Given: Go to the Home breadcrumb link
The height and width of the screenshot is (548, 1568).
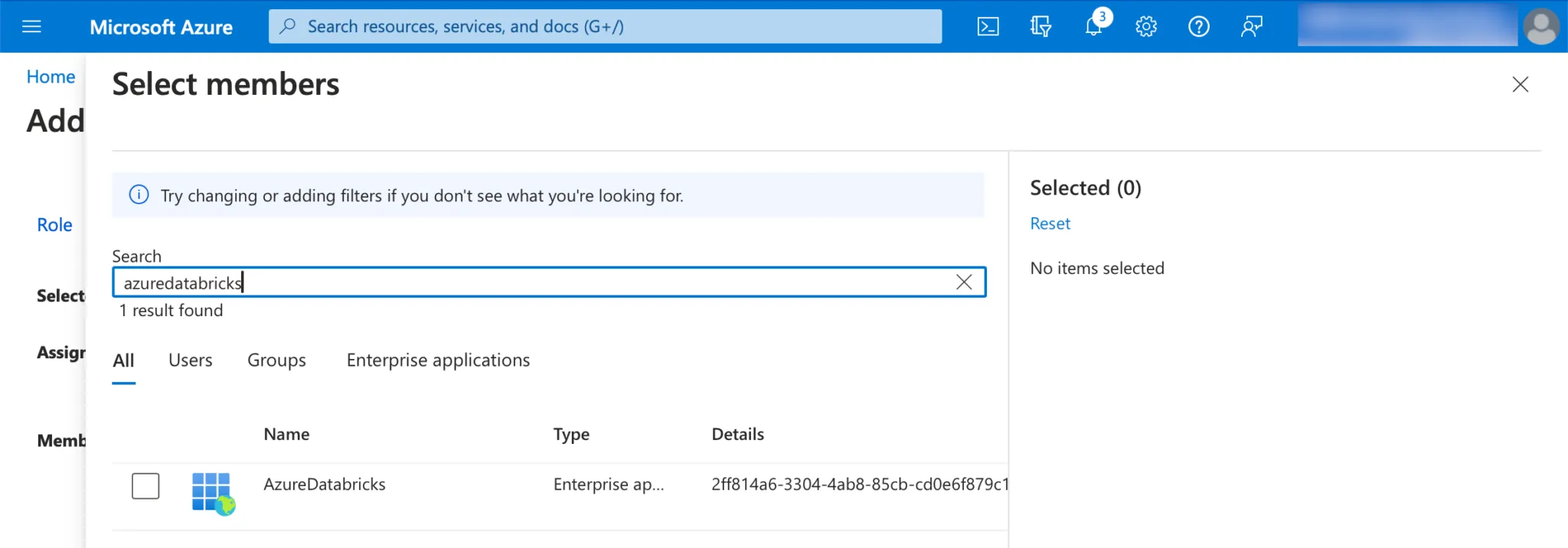Looking at the screenshot, I should coord(51,77).
